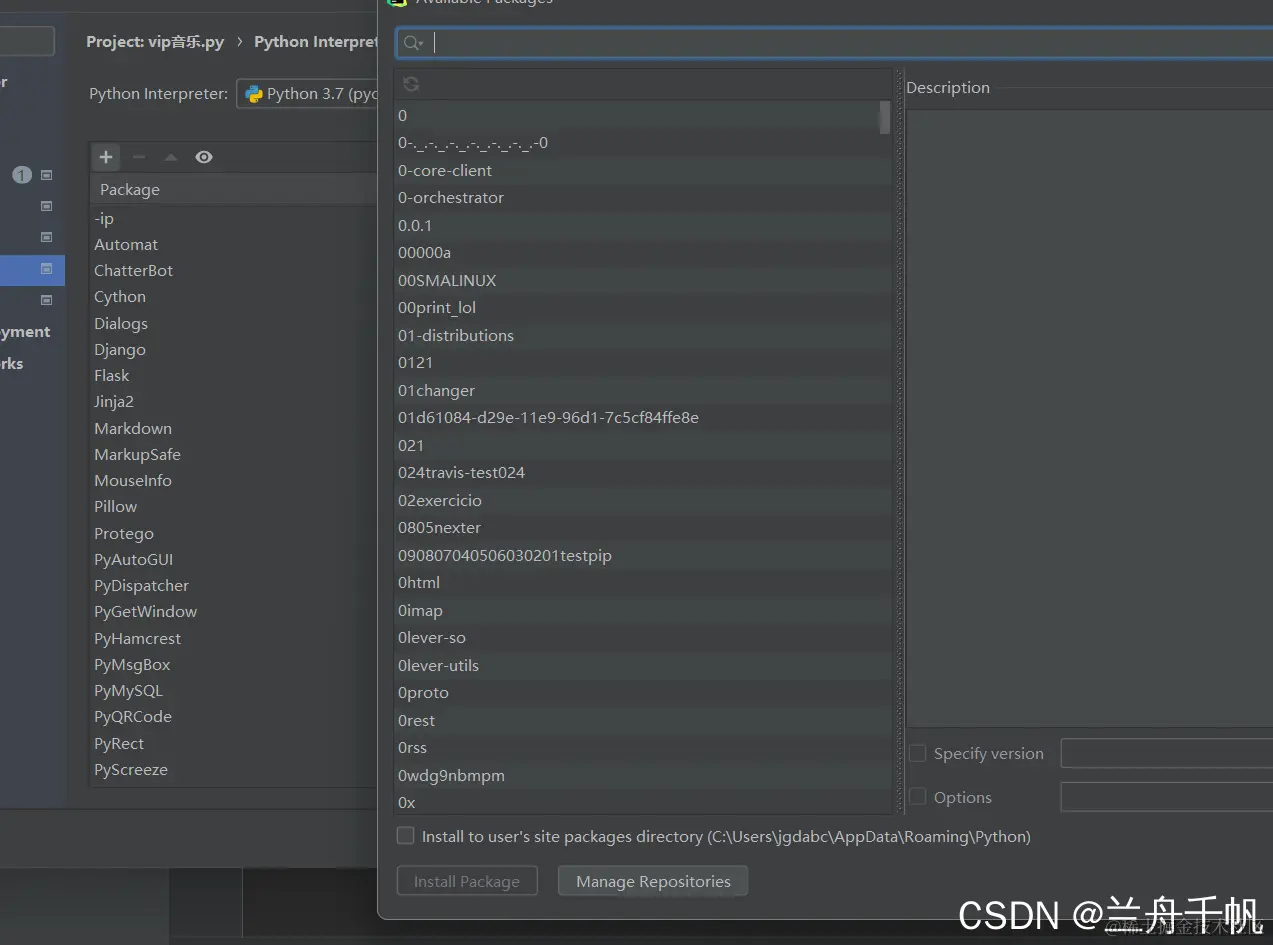The width and height of the screenshot is (1273, 945).
Task: Select the installed Jinja2 package
Action: pyautogui.click(x=234, y=402)
